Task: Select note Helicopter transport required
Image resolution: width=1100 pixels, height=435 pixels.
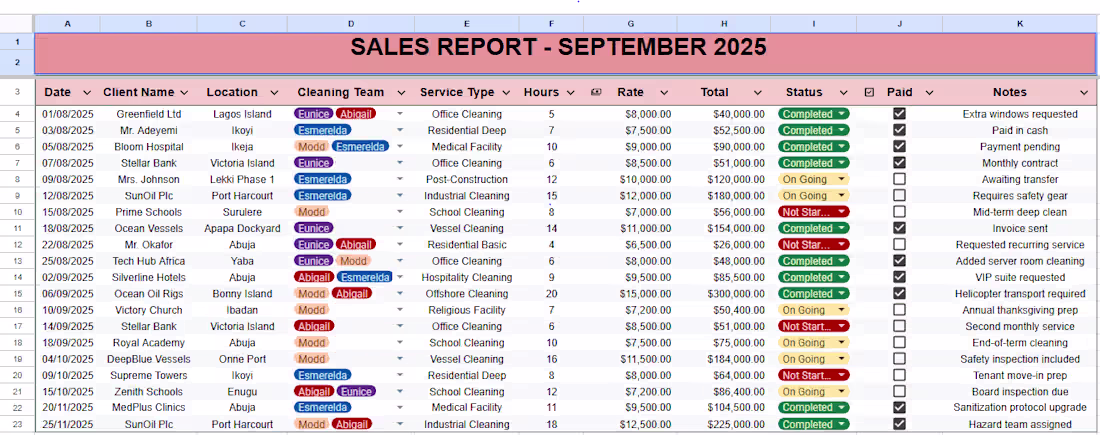Action: pos(1020,293)
